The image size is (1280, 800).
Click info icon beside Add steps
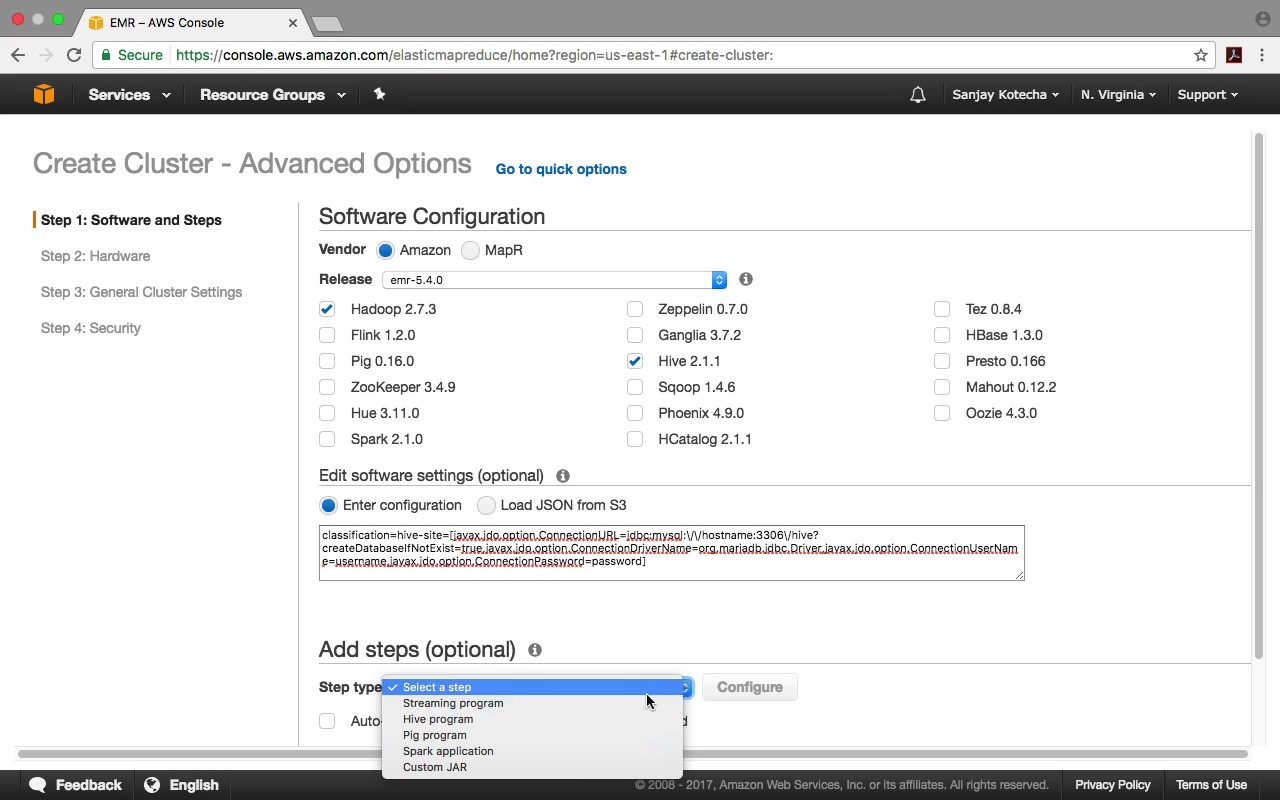535,650
